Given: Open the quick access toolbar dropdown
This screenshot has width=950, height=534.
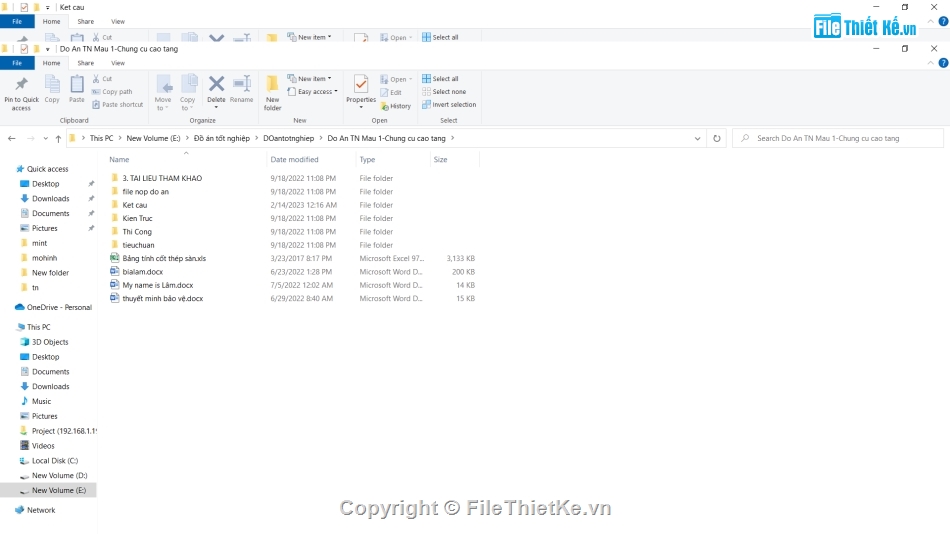Looking at the screenshot, I should (x=47, y=49).
